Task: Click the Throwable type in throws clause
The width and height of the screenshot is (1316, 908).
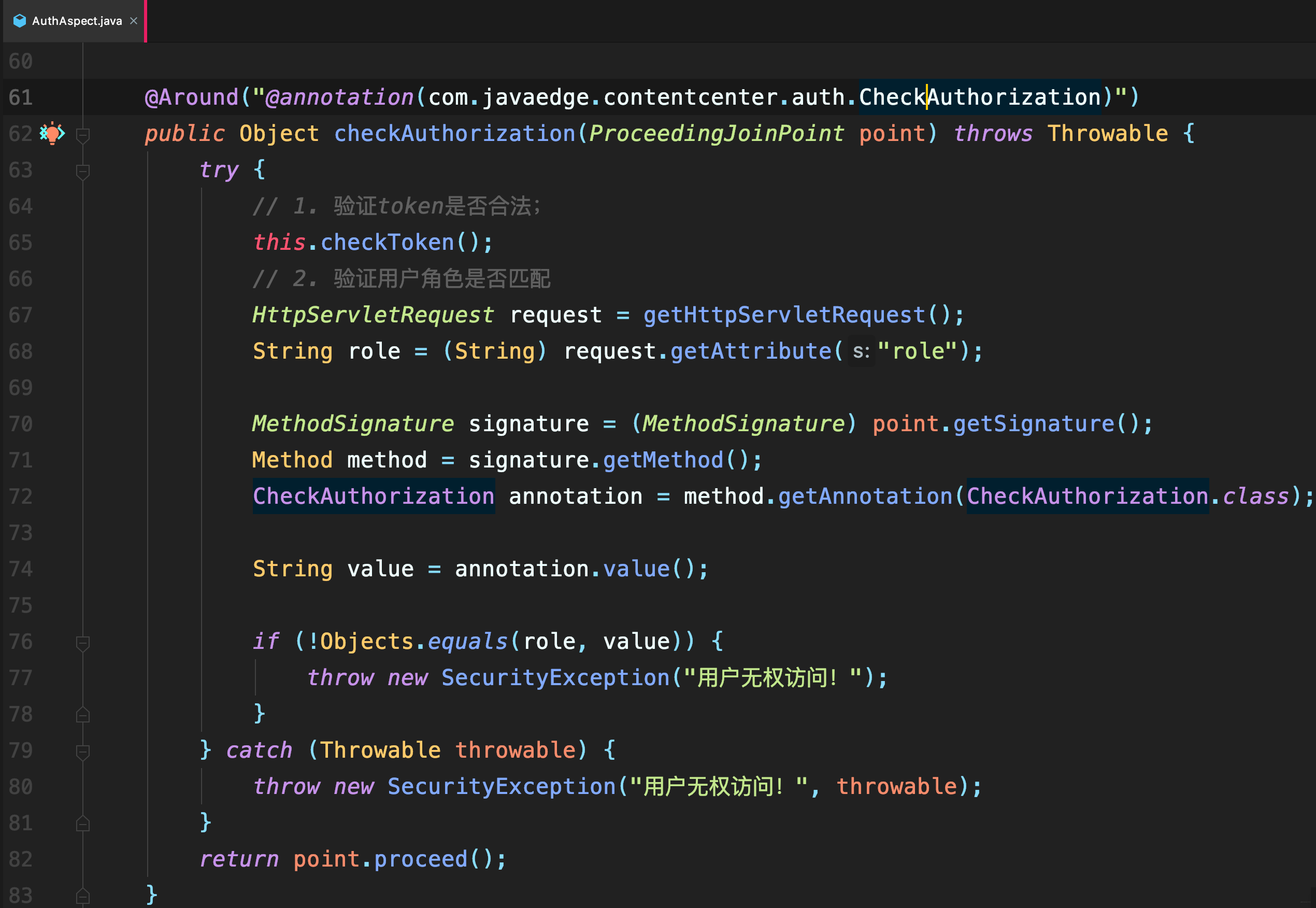Action: pos(1108,134)
